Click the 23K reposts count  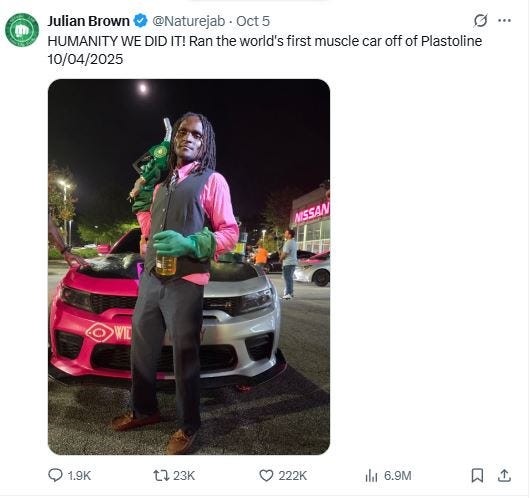tap(184, 476)
